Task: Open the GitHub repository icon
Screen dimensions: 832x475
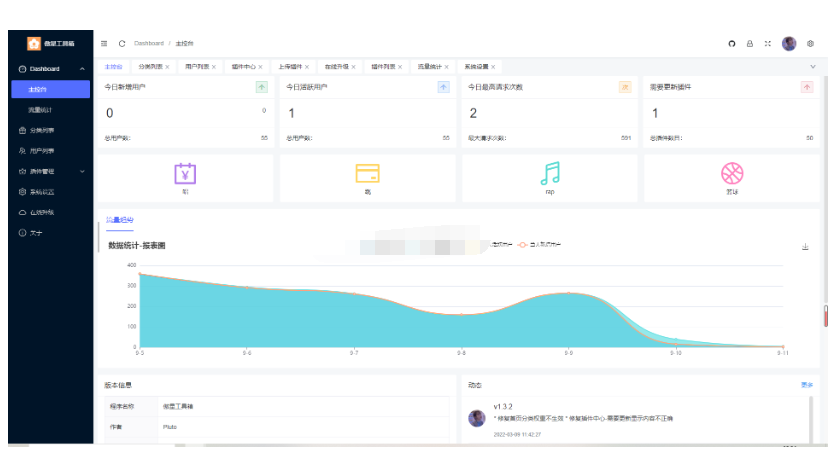Action: click(x=732, y=44)
